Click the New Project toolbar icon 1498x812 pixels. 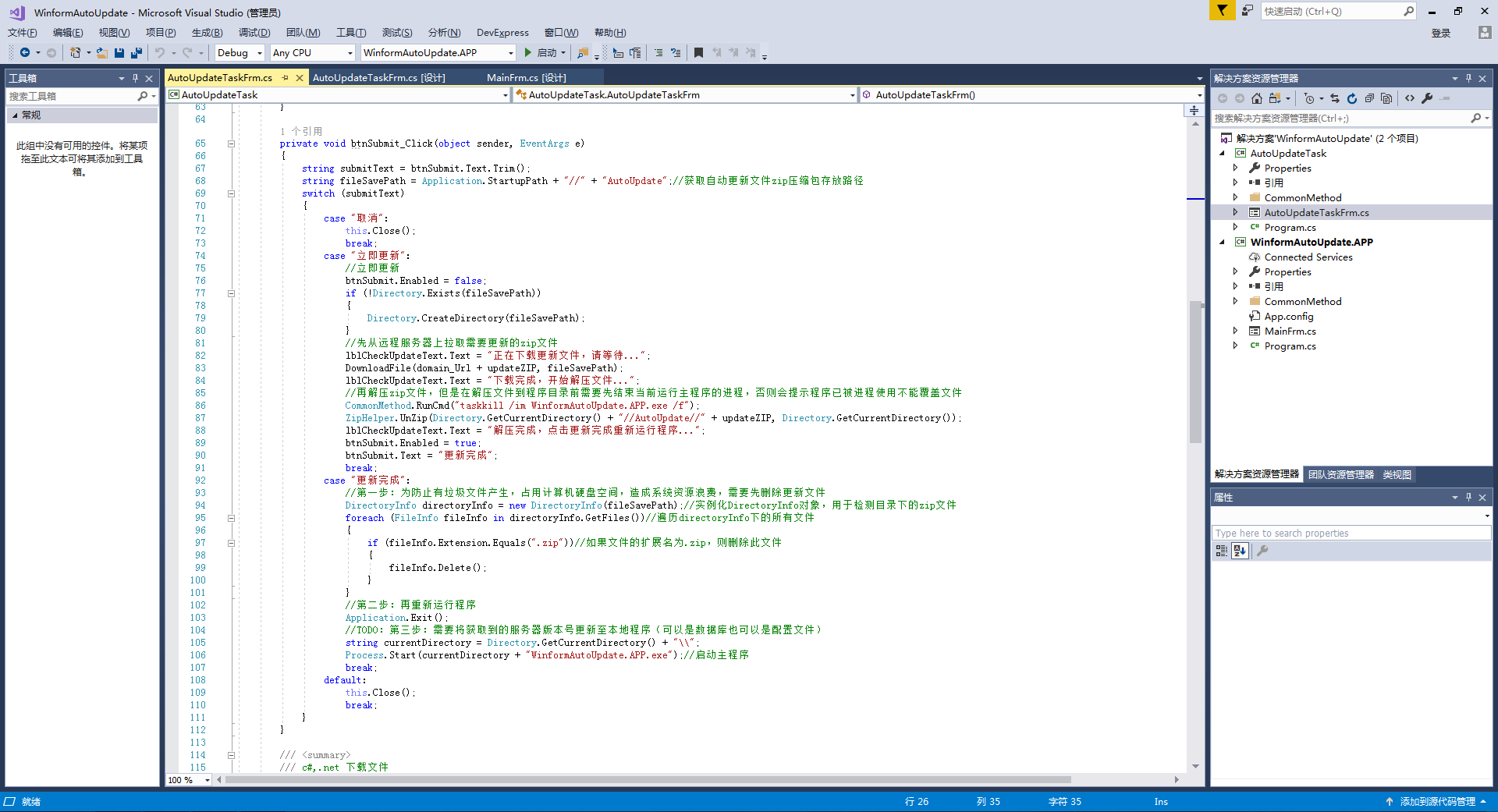76,53
